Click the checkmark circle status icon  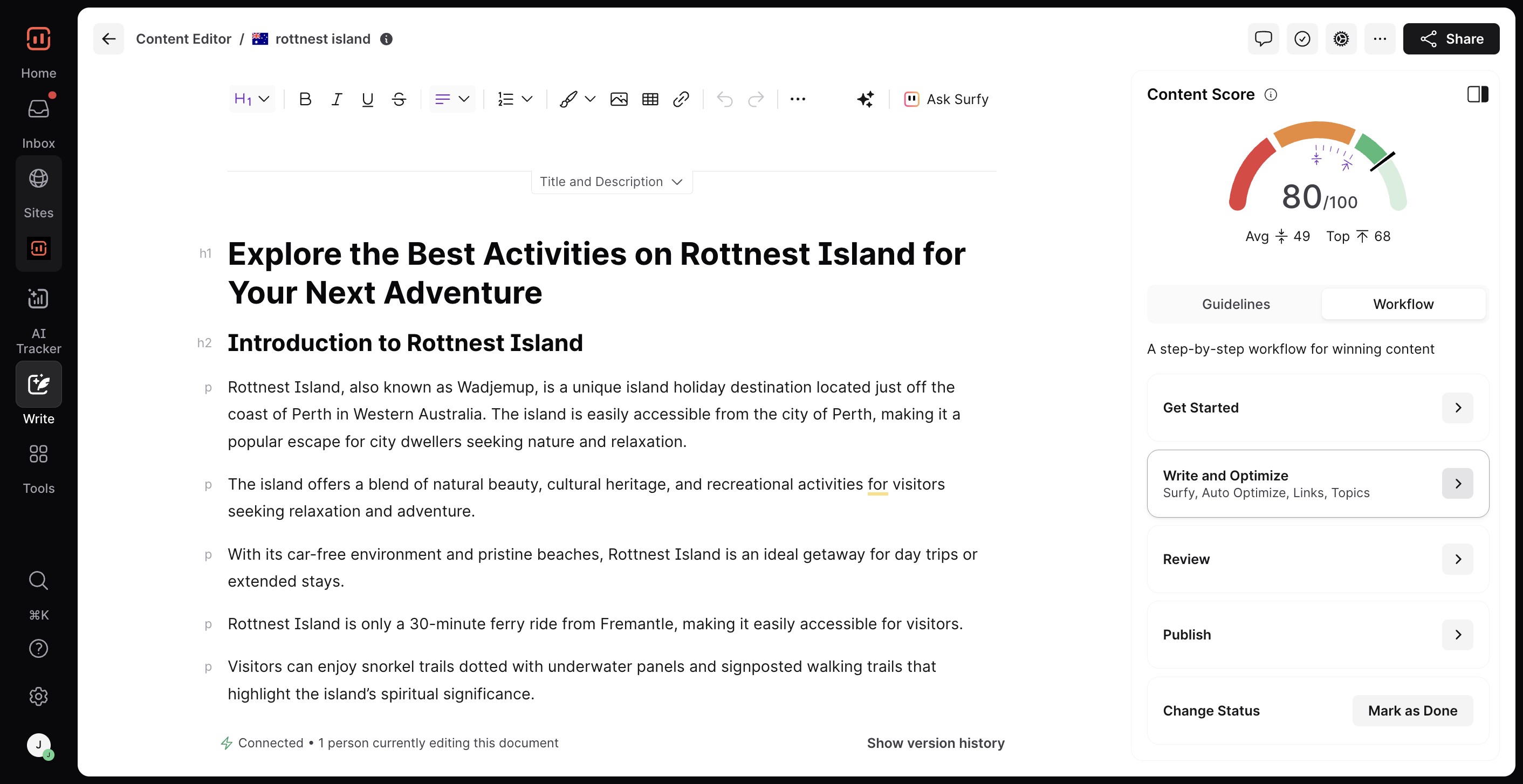coord(1302,39)
